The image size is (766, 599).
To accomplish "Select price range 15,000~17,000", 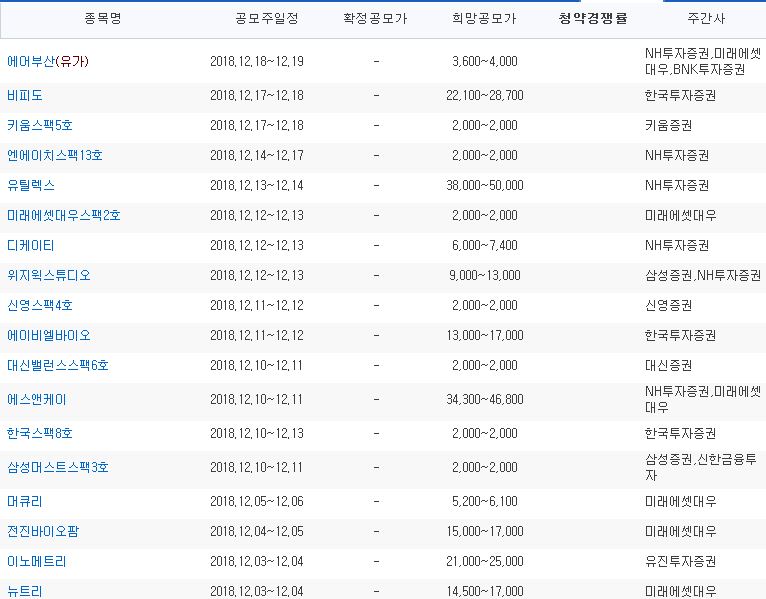I will [x=485, y=532].
